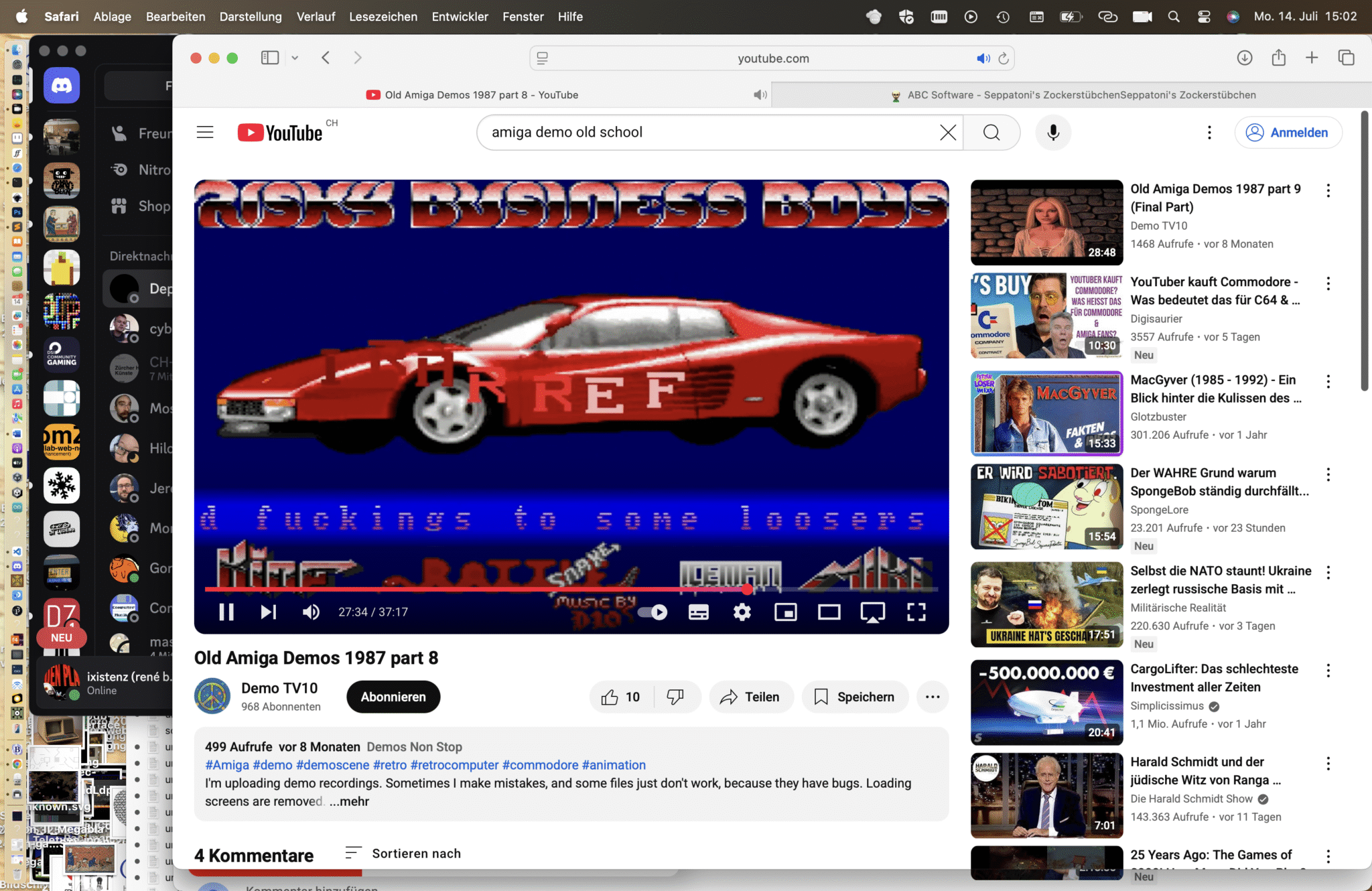This screenshot has width=1372, height=891.
Task: Click the YouTube search magnifier button
Action: point(991,133)
